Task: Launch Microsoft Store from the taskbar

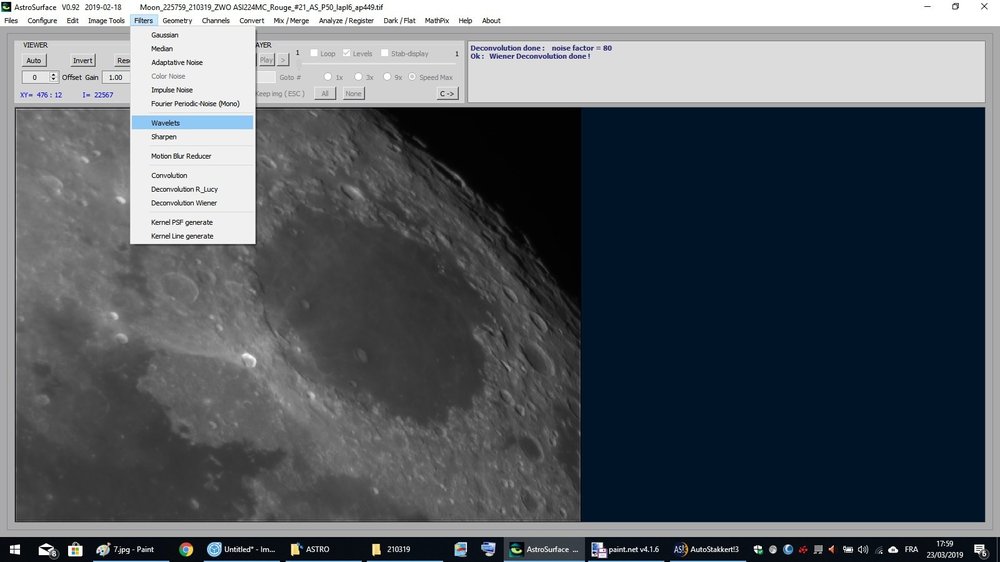Action: [x=74, y=549]
